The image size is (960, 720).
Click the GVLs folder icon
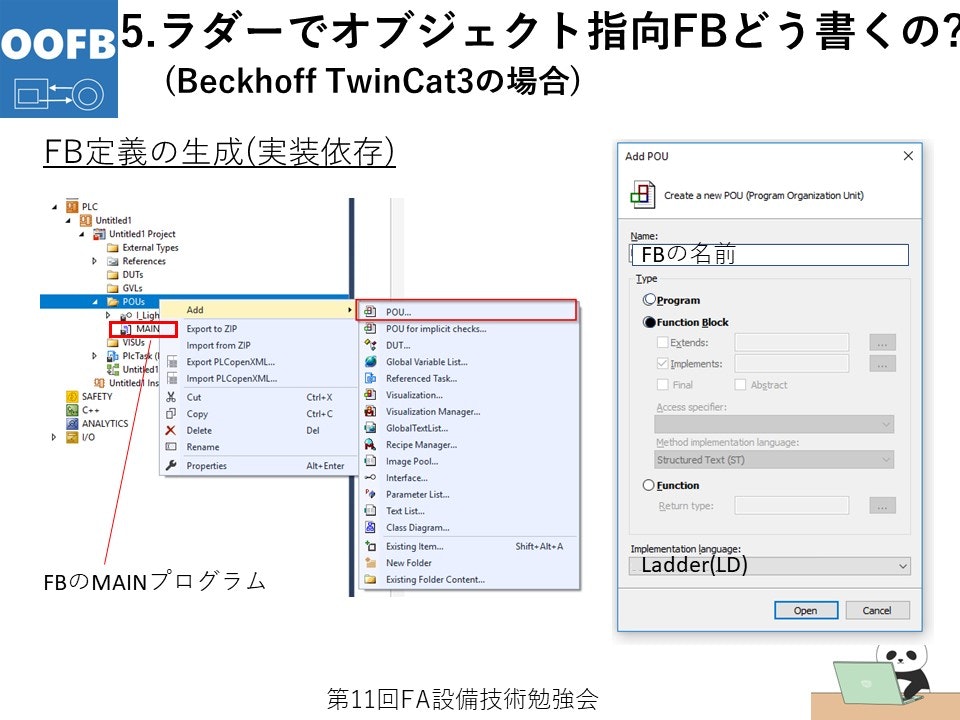[x=113, y=288]
